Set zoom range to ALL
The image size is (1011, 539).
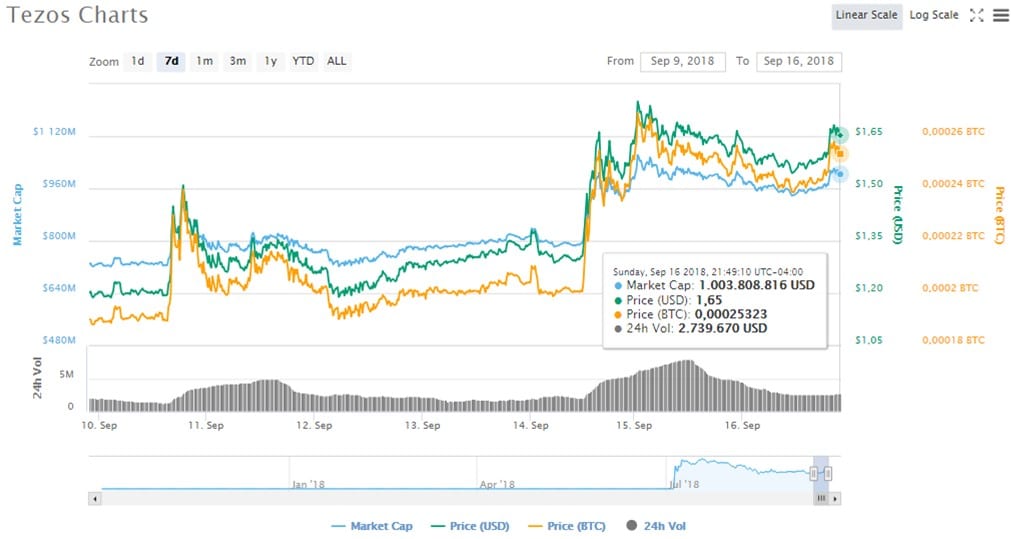pos(337,61)
